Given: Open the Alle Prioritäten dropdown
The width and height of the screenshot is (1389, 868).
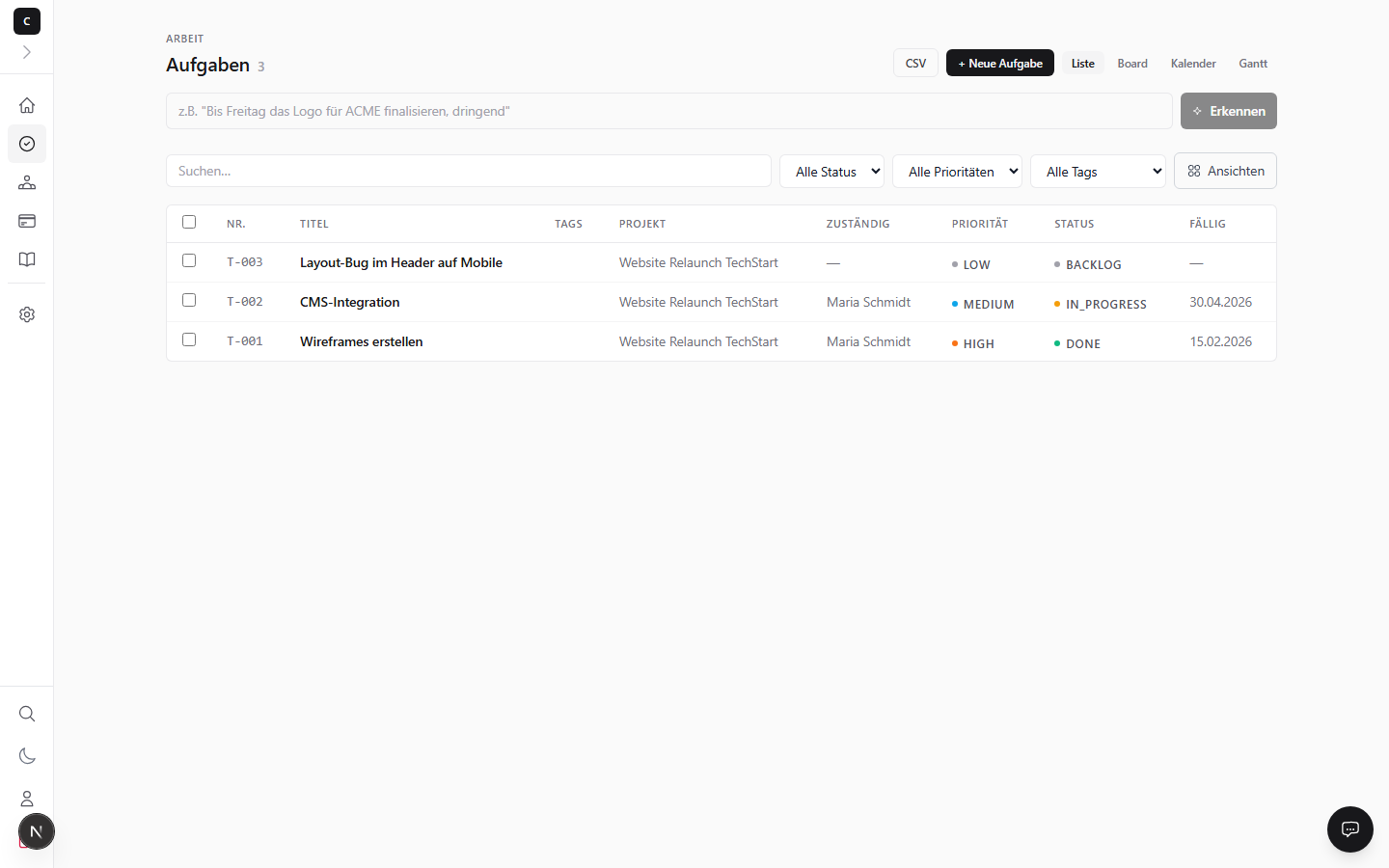Looking at the screenshot, I should [958, 172].
